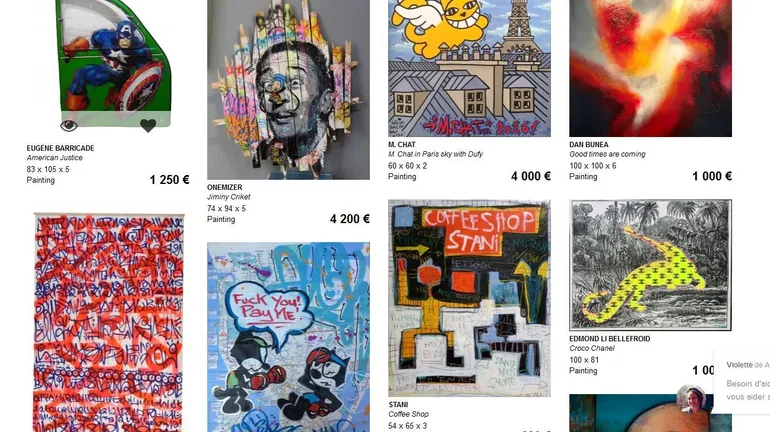The width and height of the screenshot is (770, 432).
Task: View the Croco Chanel artwork image
Action: click(x=651, y=265)
